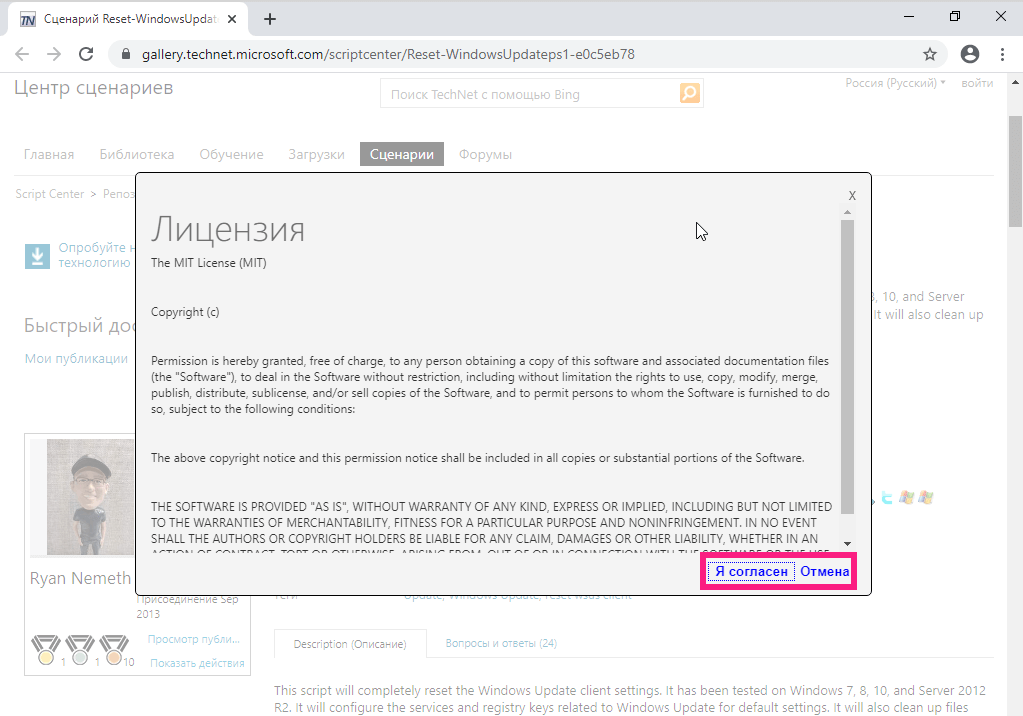Click Отмена to cancel the license
1023x716 pixels.
coord(825,572)
